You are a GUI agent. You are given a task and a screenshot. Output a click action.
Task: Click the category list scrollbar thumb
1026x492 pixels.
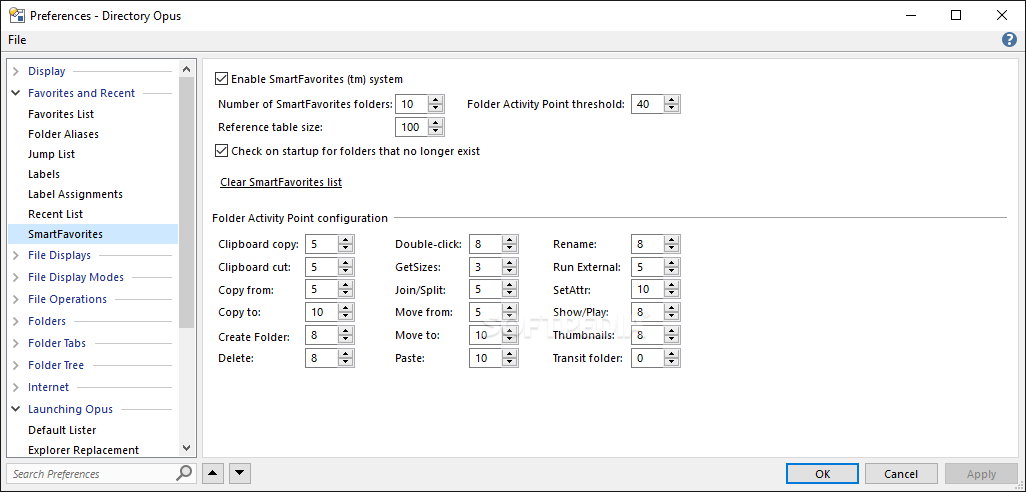(x=186, y=202)
